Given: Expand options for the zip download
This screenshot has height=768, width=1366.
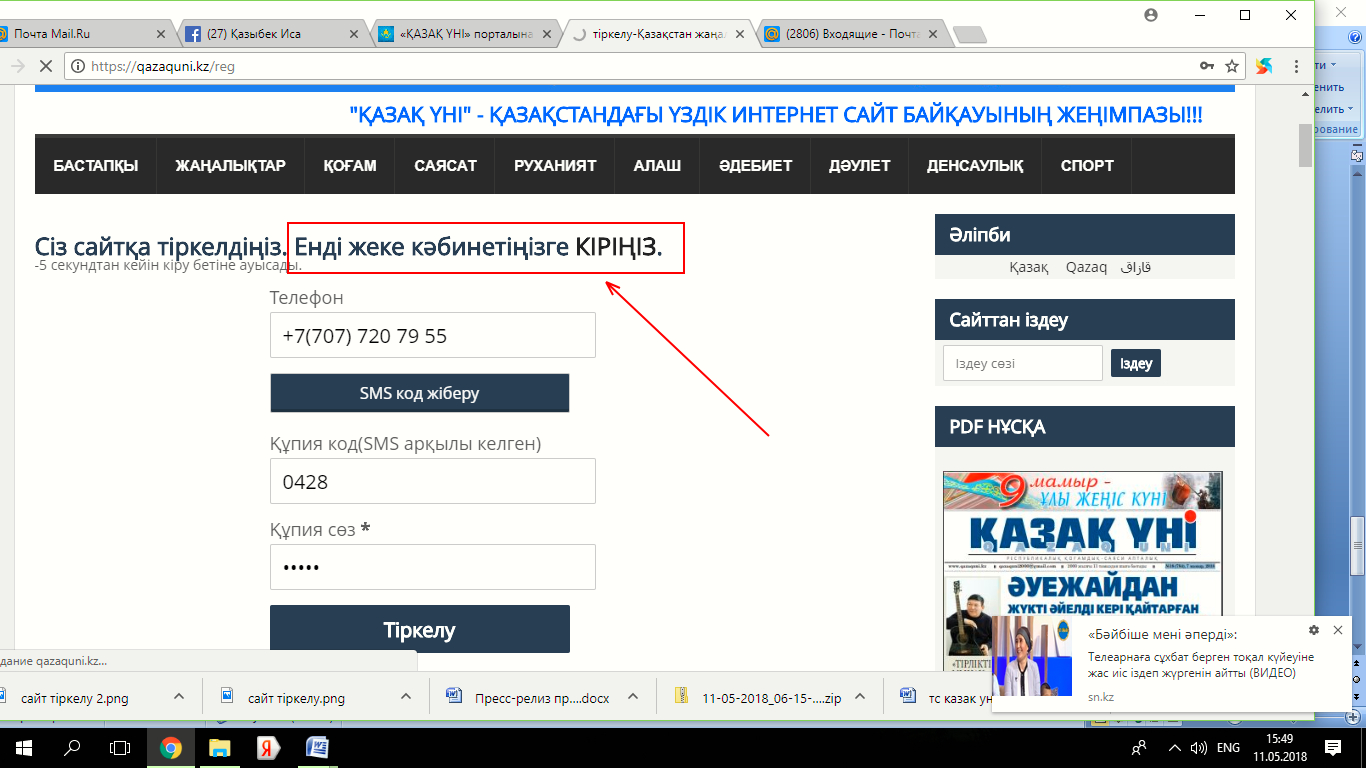Looking at the screenshot, I should tap(860, 697).
